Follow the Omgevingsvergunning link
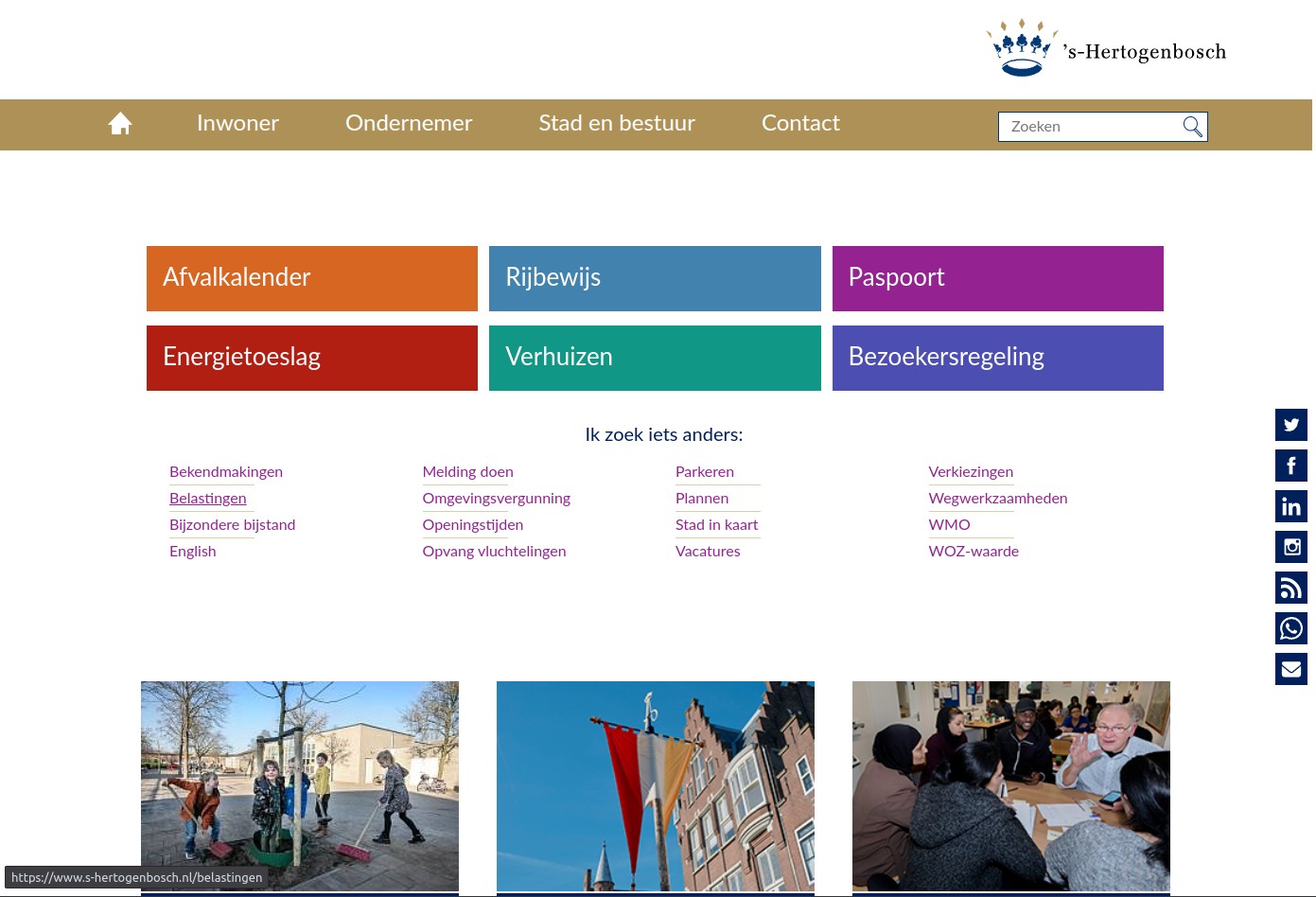 497,498
